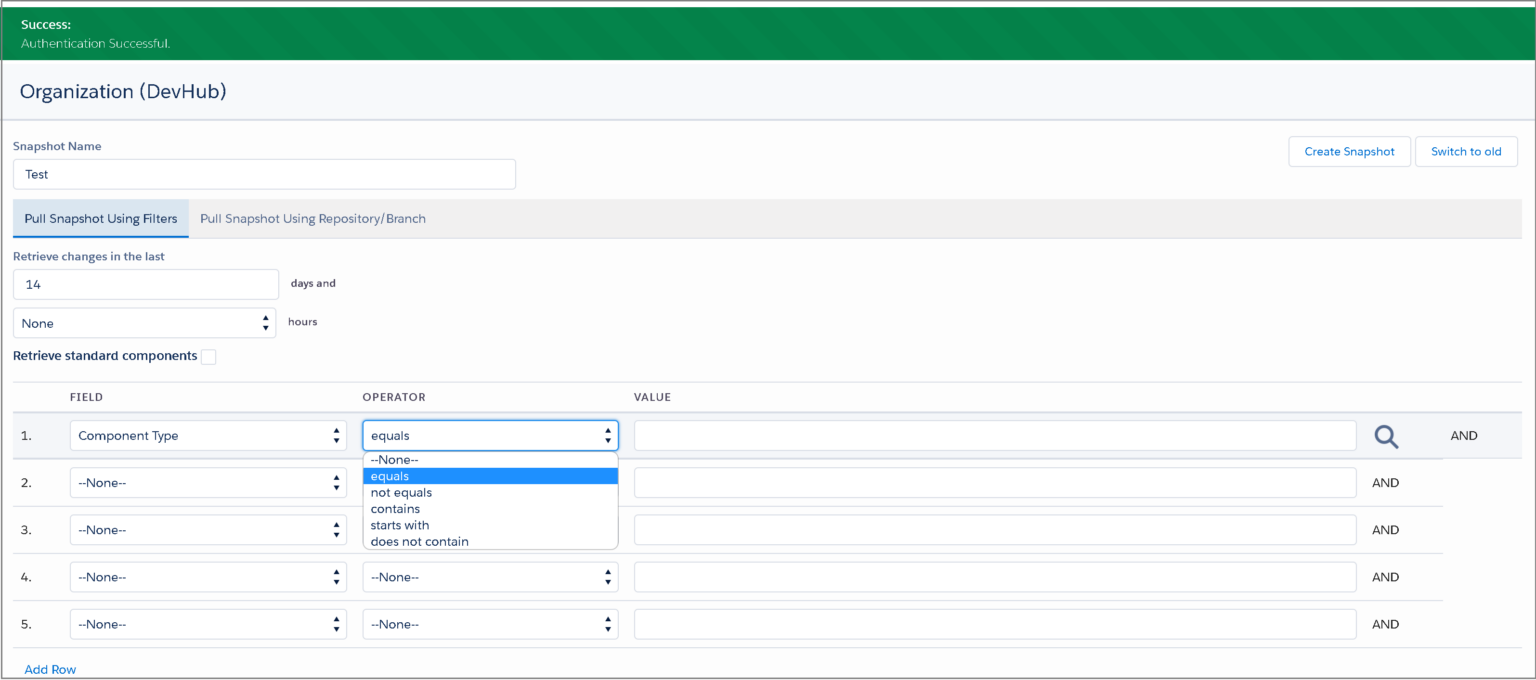
Task: Click the Switch to old button
Action: pyautogui.click(x=1466, y=151)
